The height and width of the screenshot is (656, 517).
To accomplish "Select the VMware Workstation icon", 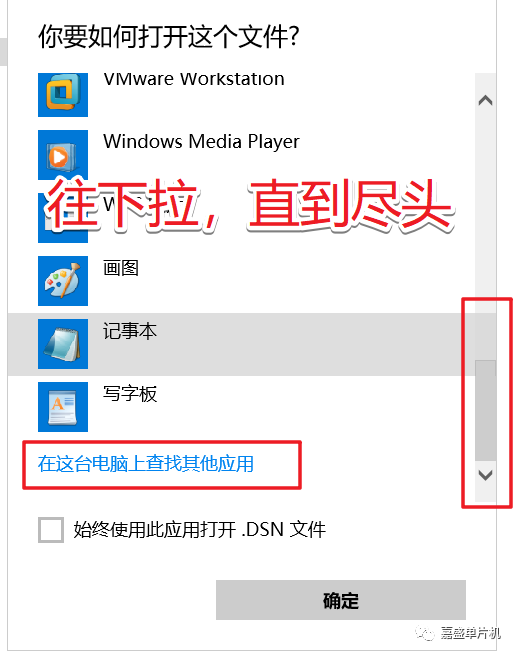I will (63, 95).
